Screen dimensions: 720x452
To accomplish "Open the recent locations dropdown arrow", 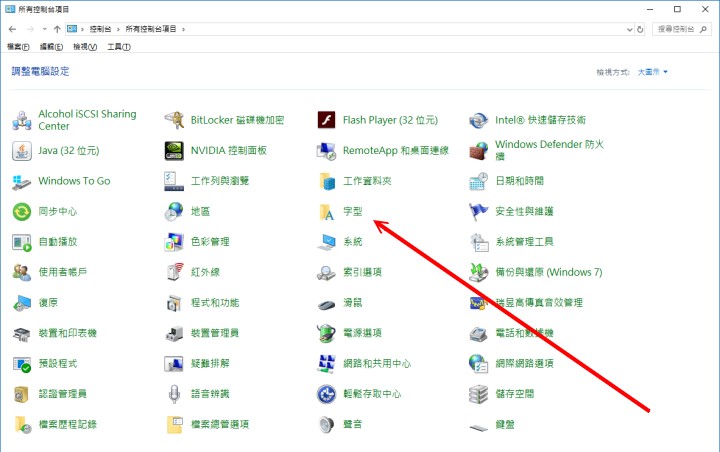I will coord(44,29).
